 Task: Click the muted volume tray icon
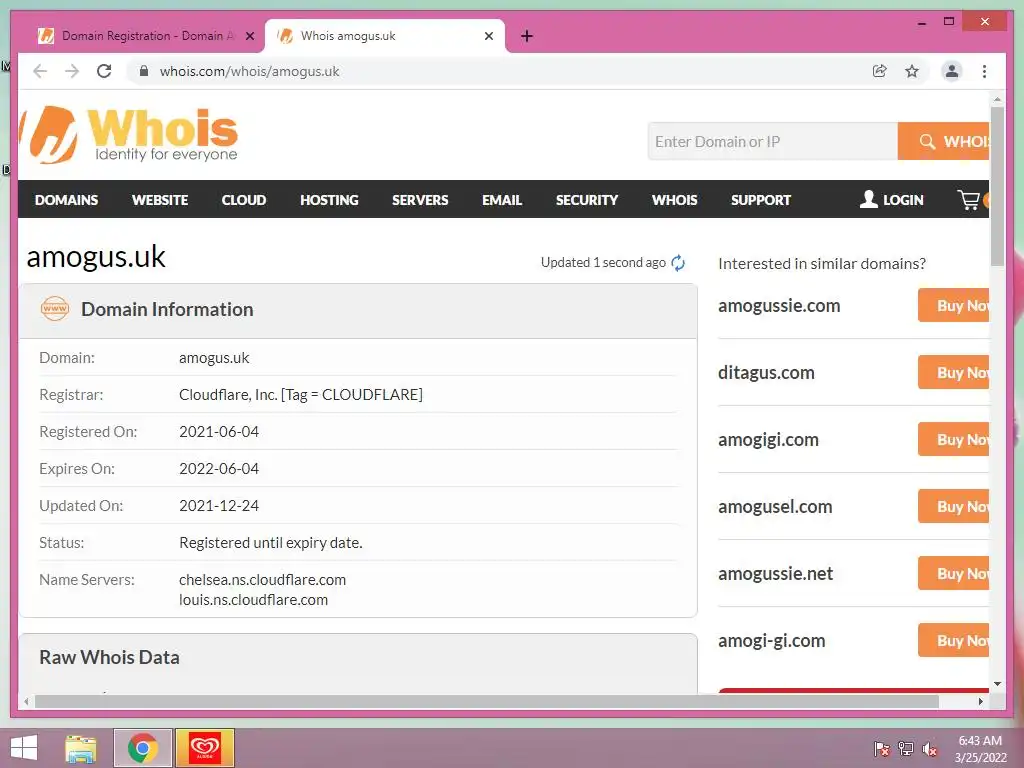930,748
